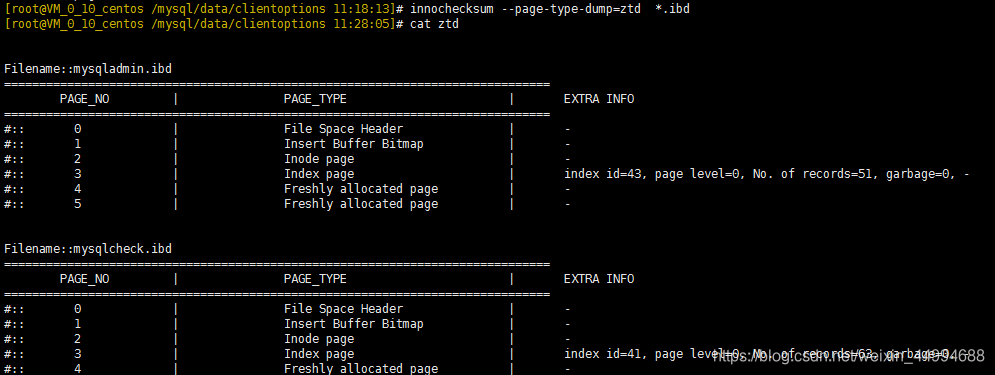Click the 'Filename::mysqlcheck.ibd' line

point(88,249)
